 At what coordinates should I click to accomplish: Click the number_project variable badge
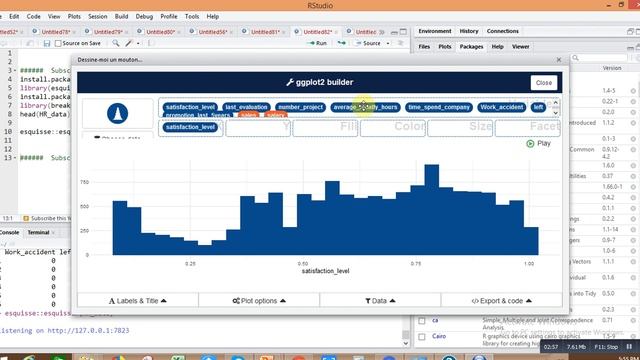(x=300, y=107)
